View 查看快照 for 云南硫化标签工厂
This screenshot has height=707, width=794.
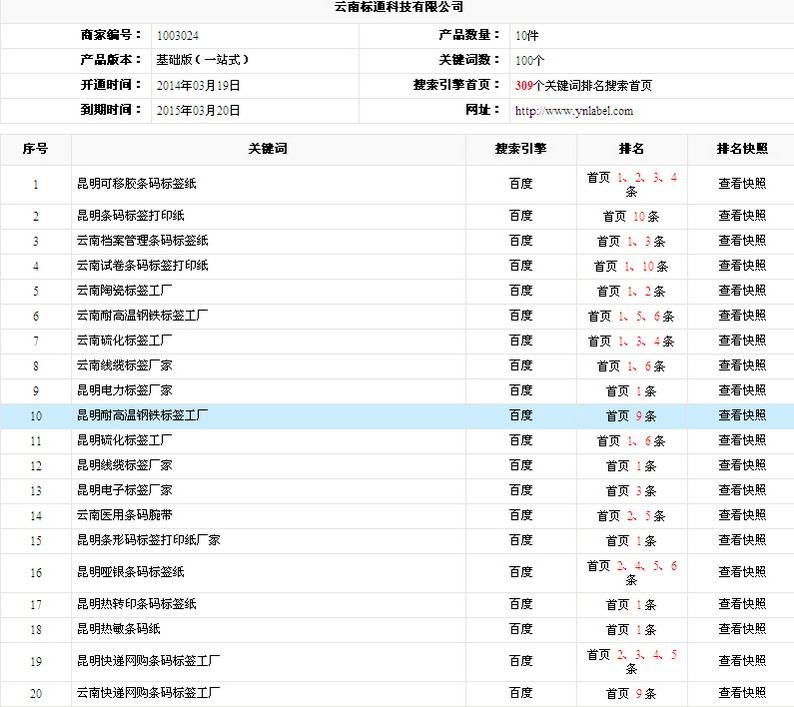tap(742, 340)
